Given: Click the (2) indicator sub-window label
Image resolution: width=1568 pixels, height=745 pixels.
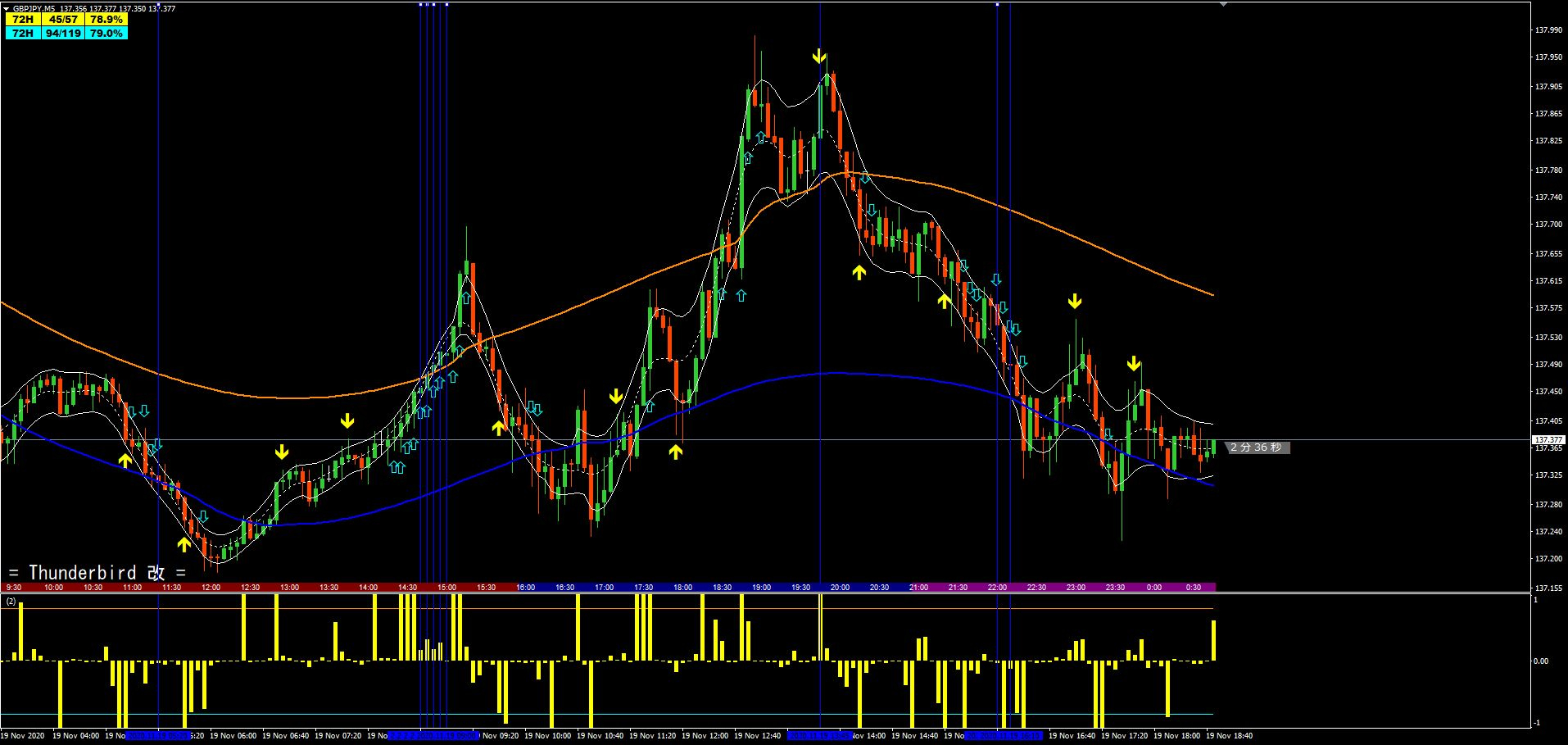Looking at the screenshot, I should (11, 602).
